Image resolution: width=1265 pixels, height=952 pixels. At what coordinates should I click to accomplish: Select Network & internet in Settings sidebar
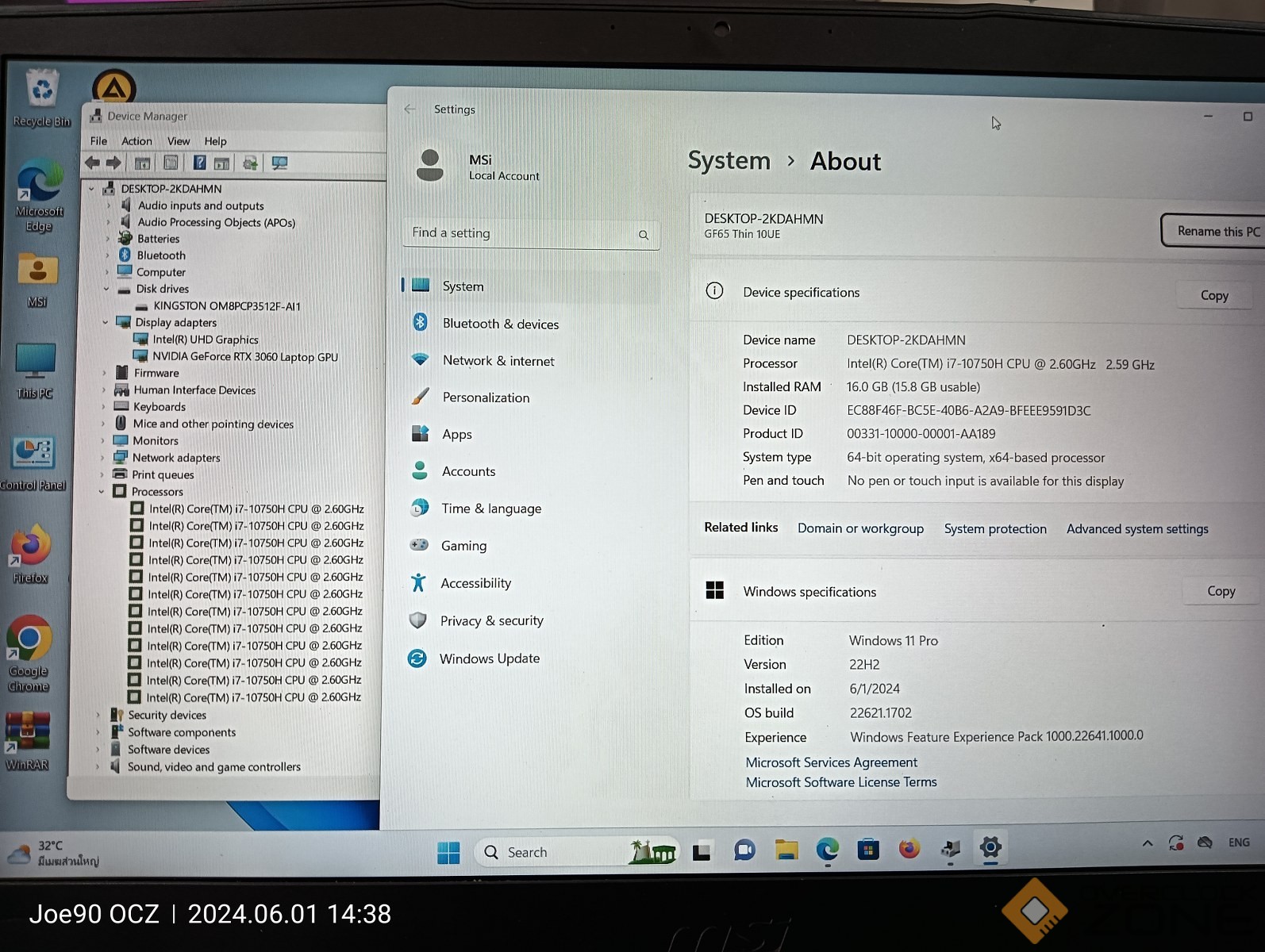click(x=530, y=361)
